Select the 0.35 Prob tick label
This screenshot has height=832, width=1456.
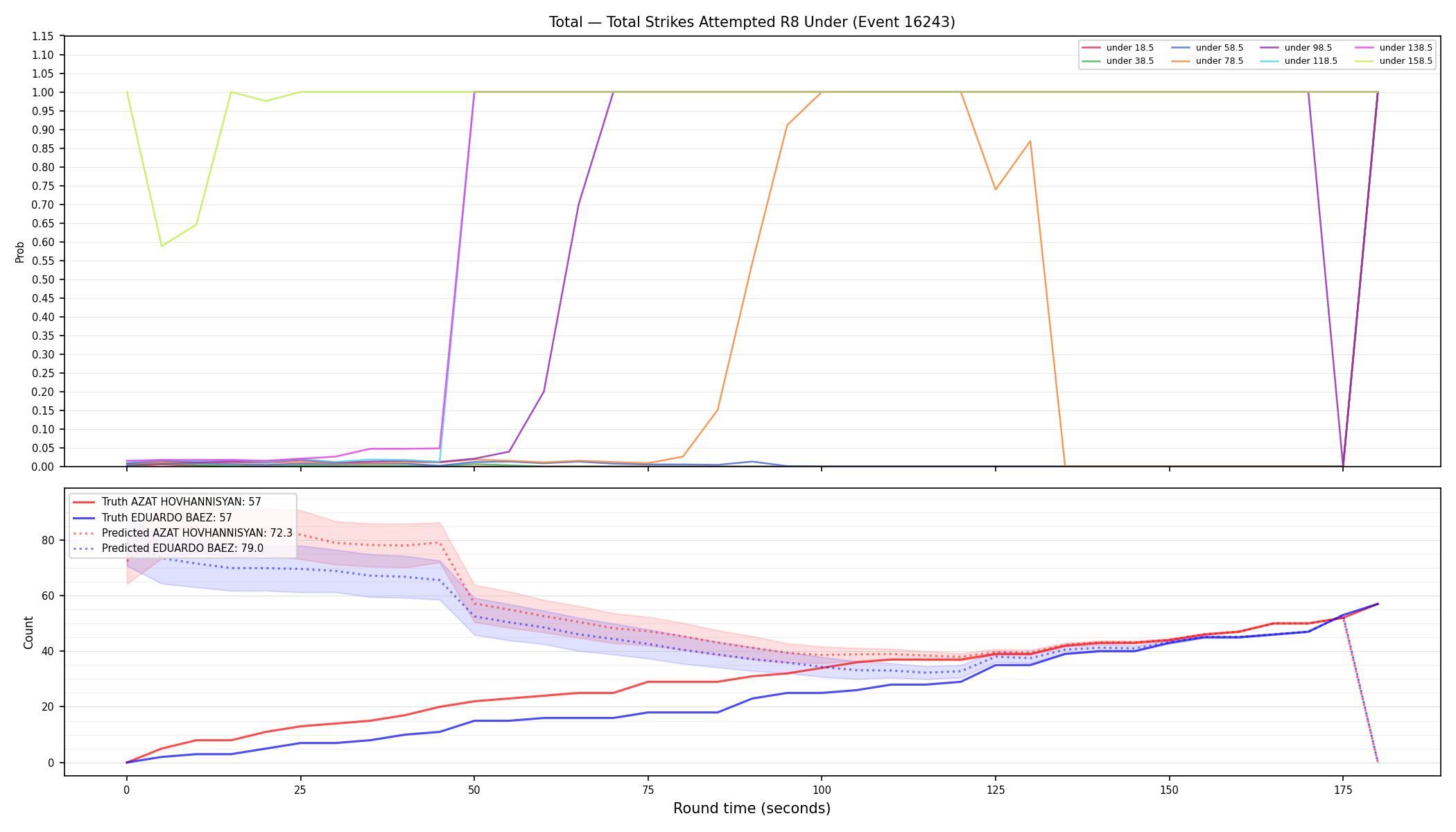(x=43, y=336)
